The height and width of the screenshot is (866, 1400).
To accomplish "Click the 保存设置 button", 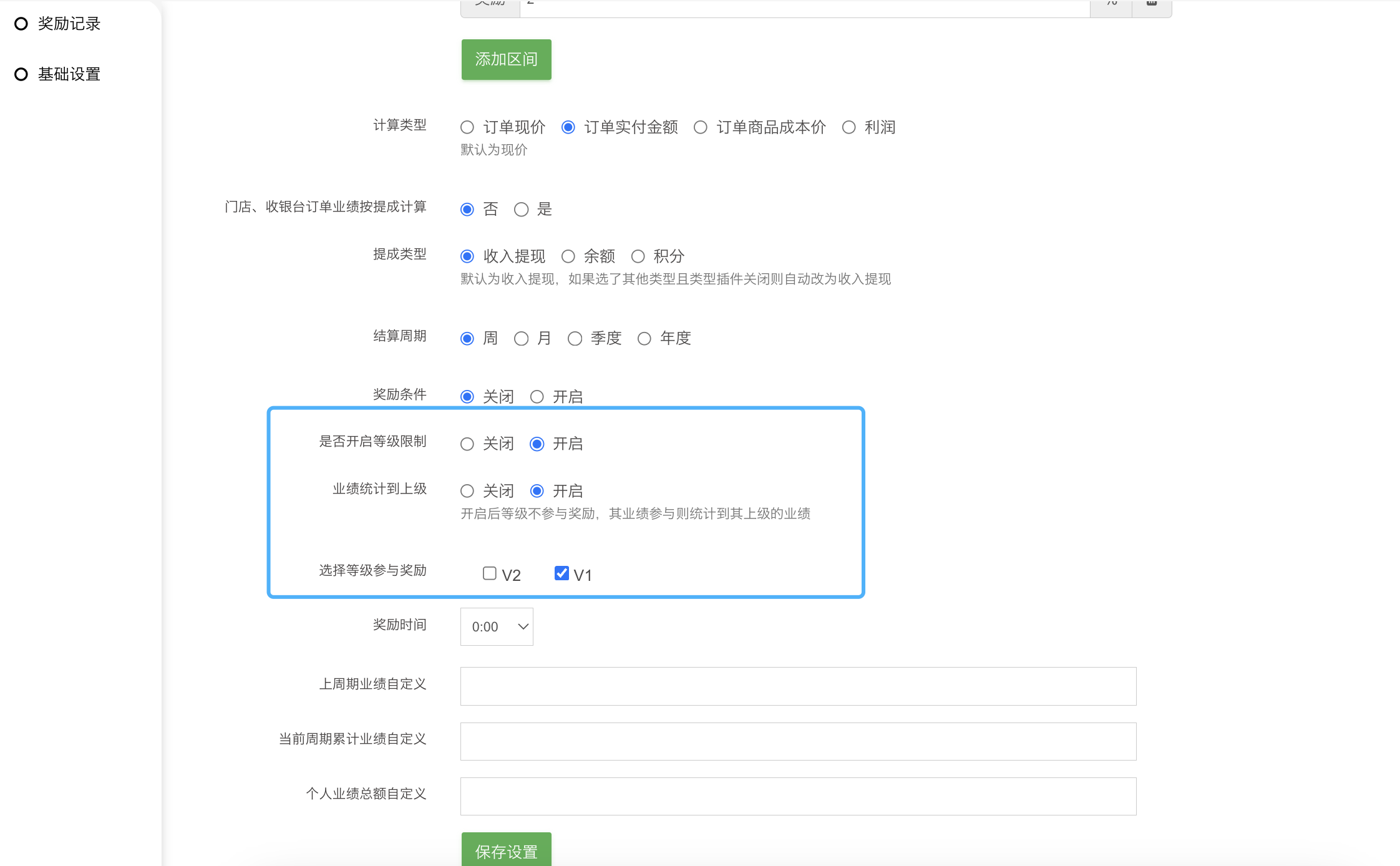I will click(x=506, y=850).
